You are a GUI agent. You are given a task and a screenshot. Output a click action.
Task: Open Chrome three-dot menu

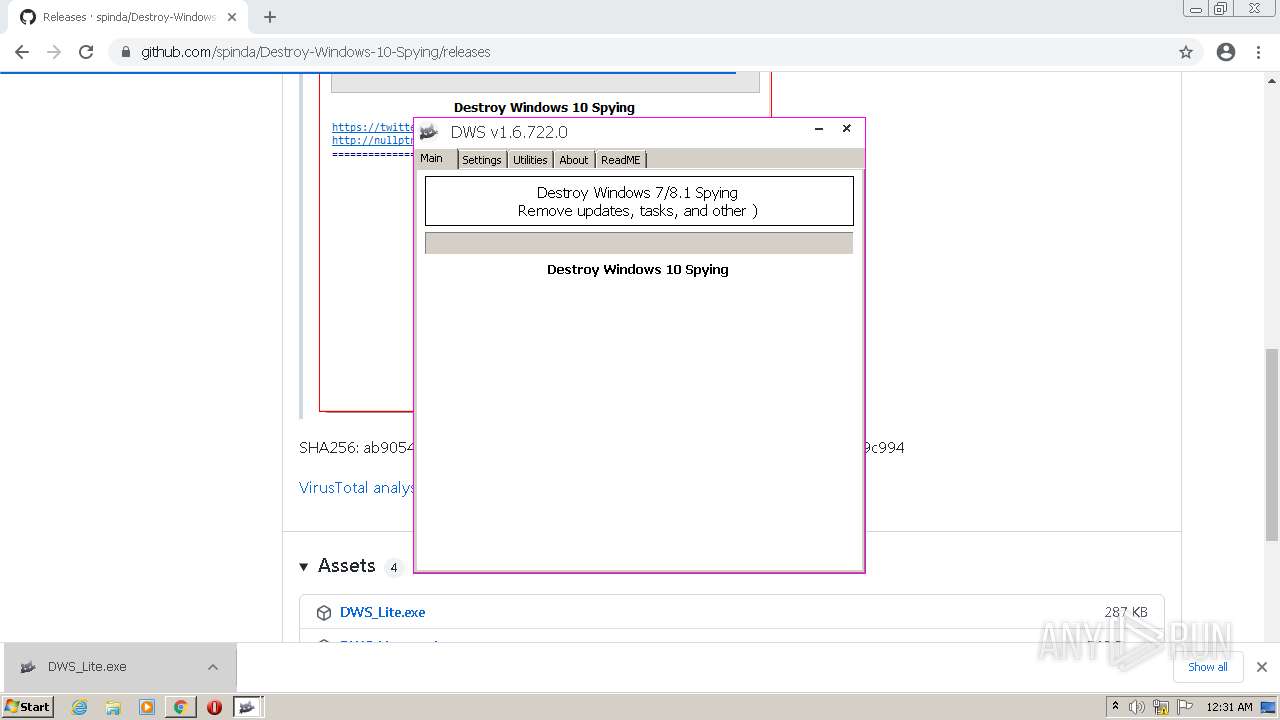pos(1259,52)
